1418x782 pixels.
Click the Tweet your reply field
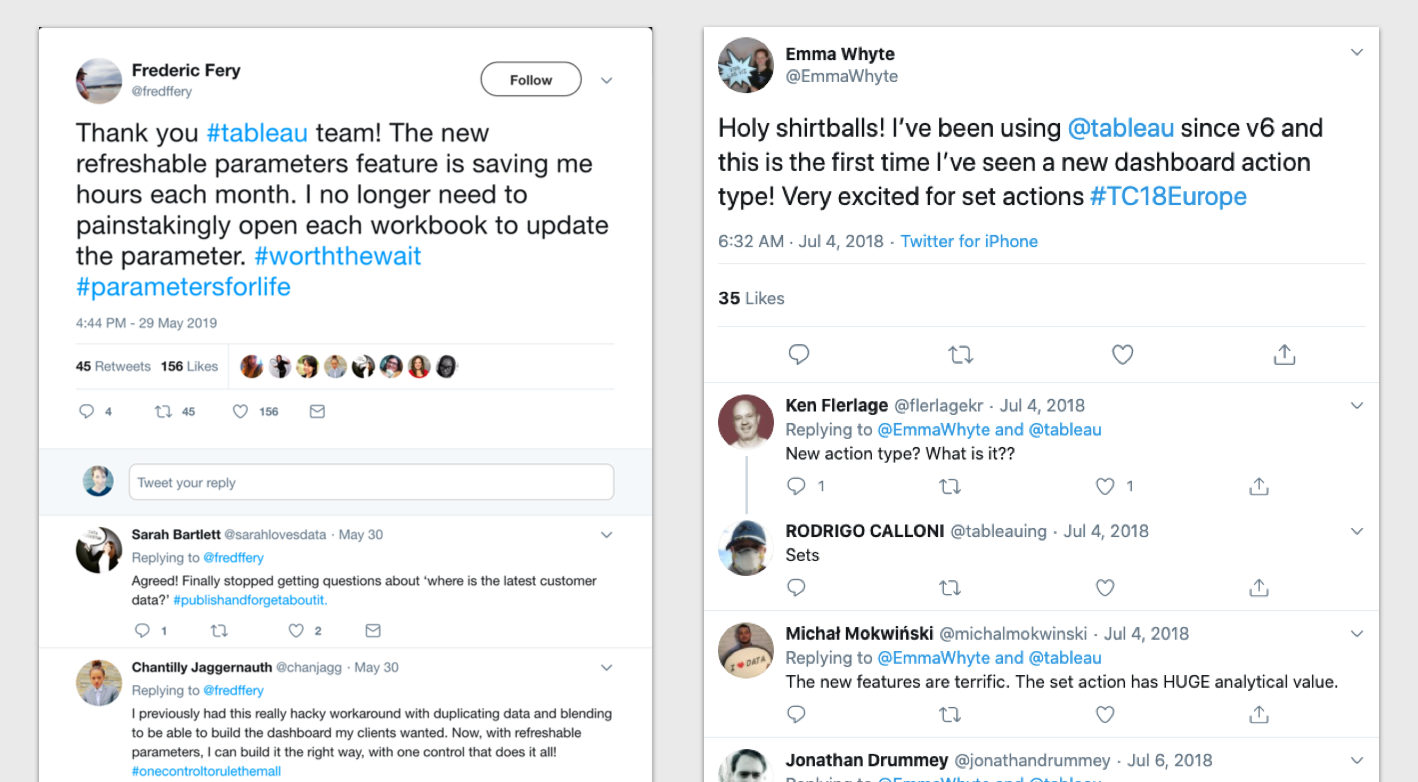(x=371, y=482)
